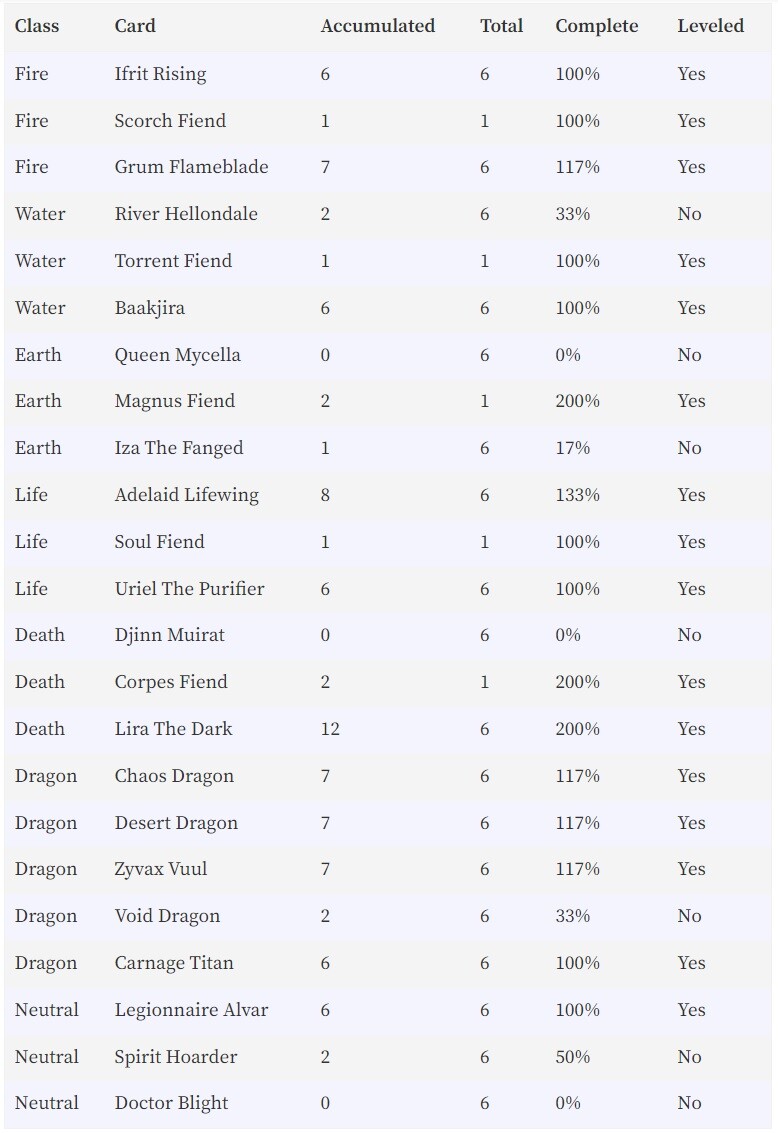The width and height of the screenshot is (778, 1133).
Task: Click the Leveled column header
Action: (710, 26)
